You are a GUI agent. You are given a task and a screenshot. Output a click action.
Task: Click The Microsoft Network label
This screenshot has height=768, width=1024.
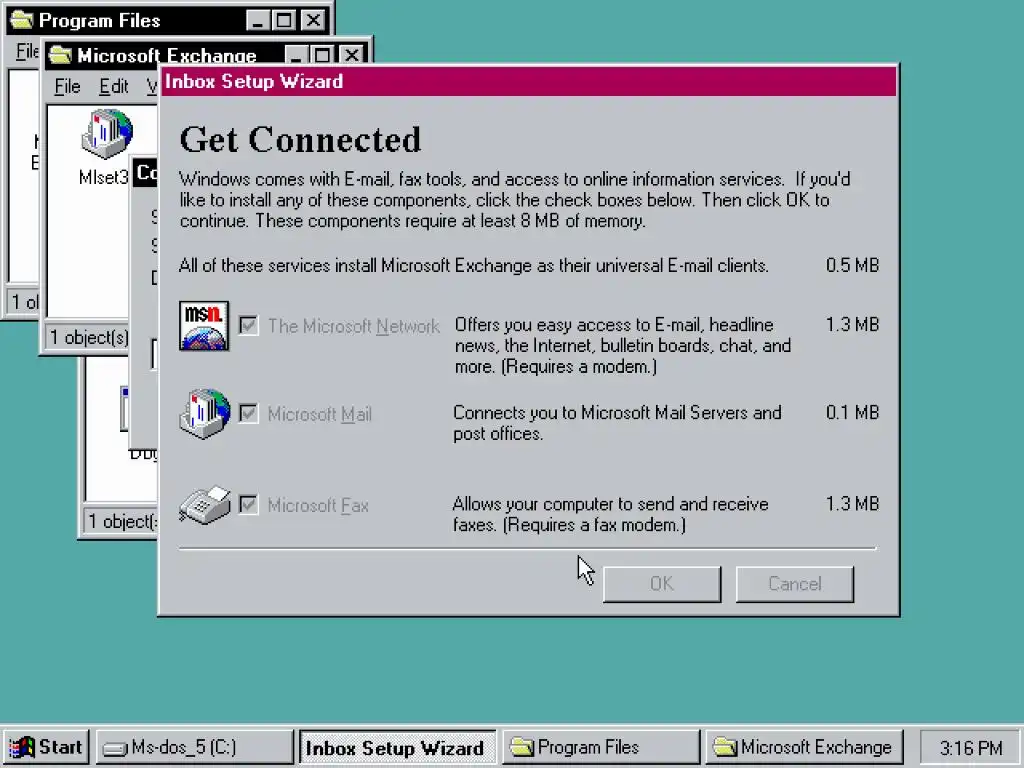(x=353, y=326)
